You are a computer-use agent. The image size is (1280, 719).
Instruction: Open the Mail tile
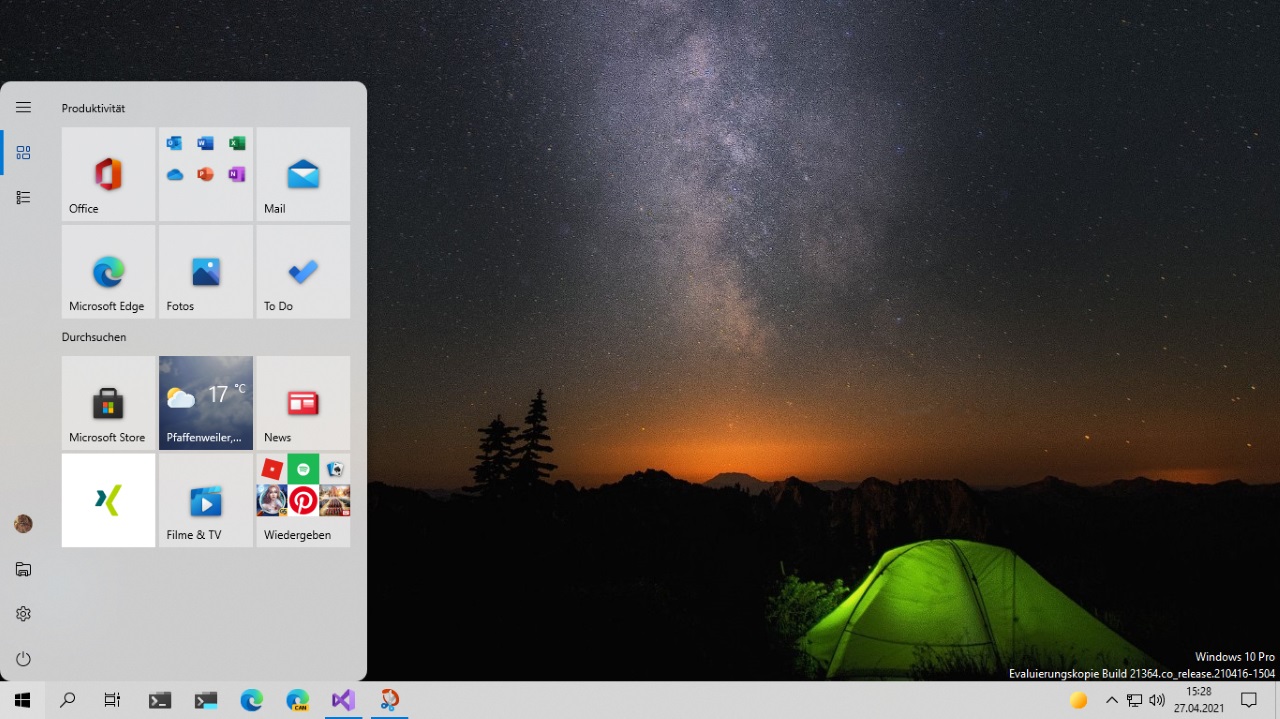tap(303, 174)
